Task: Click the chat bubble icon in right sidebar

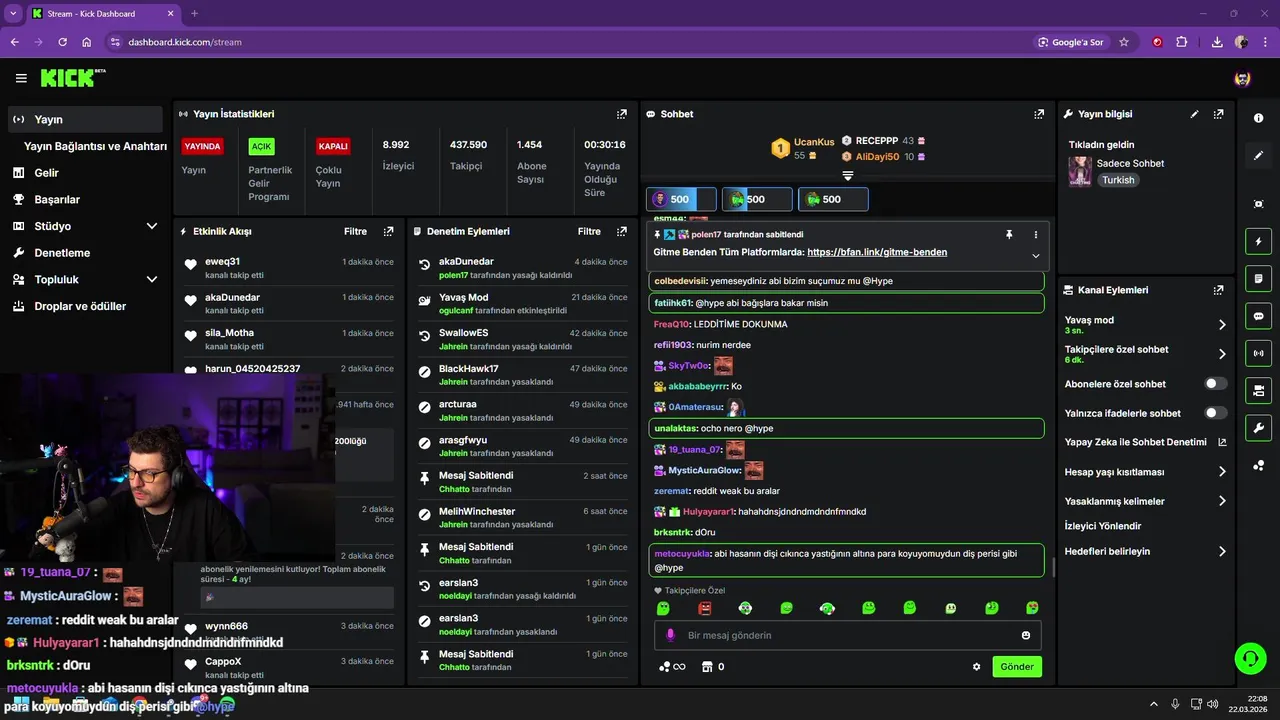Action: click(1259, 316)
